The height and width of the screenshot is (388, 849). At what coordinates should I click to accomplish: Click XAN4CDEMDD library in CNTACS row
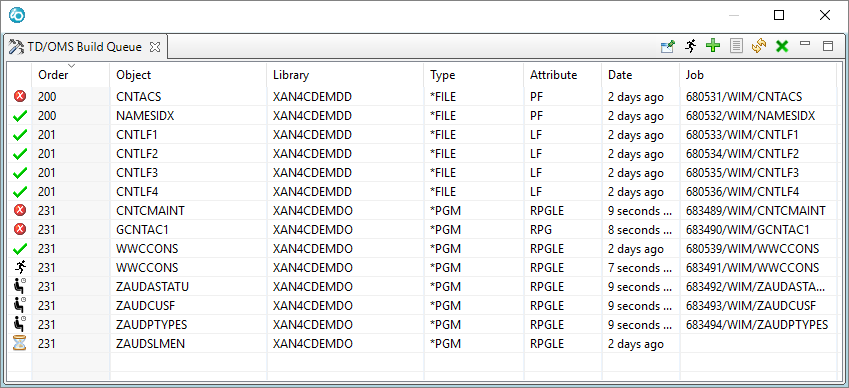[x=345, y=97]
